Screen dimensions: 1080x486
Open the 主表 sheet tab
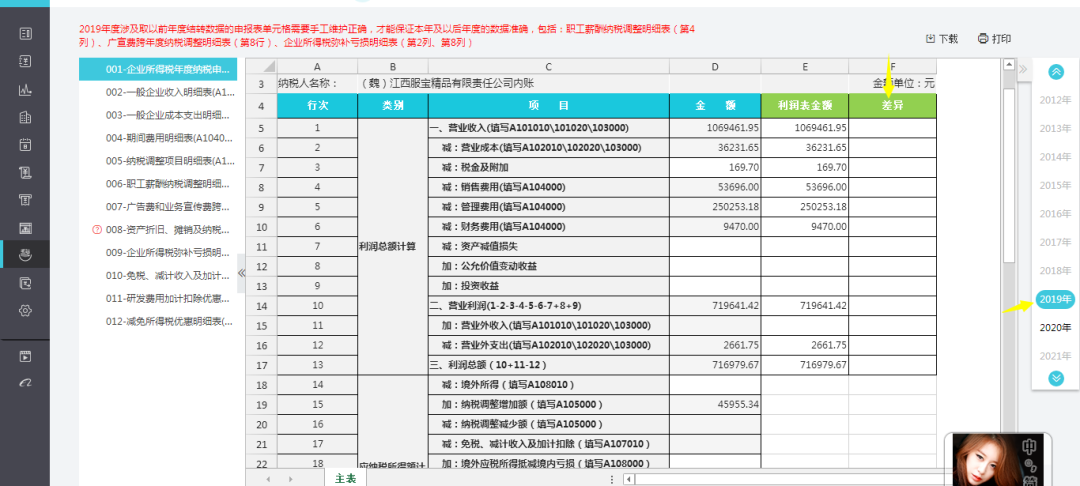[346, 478]
